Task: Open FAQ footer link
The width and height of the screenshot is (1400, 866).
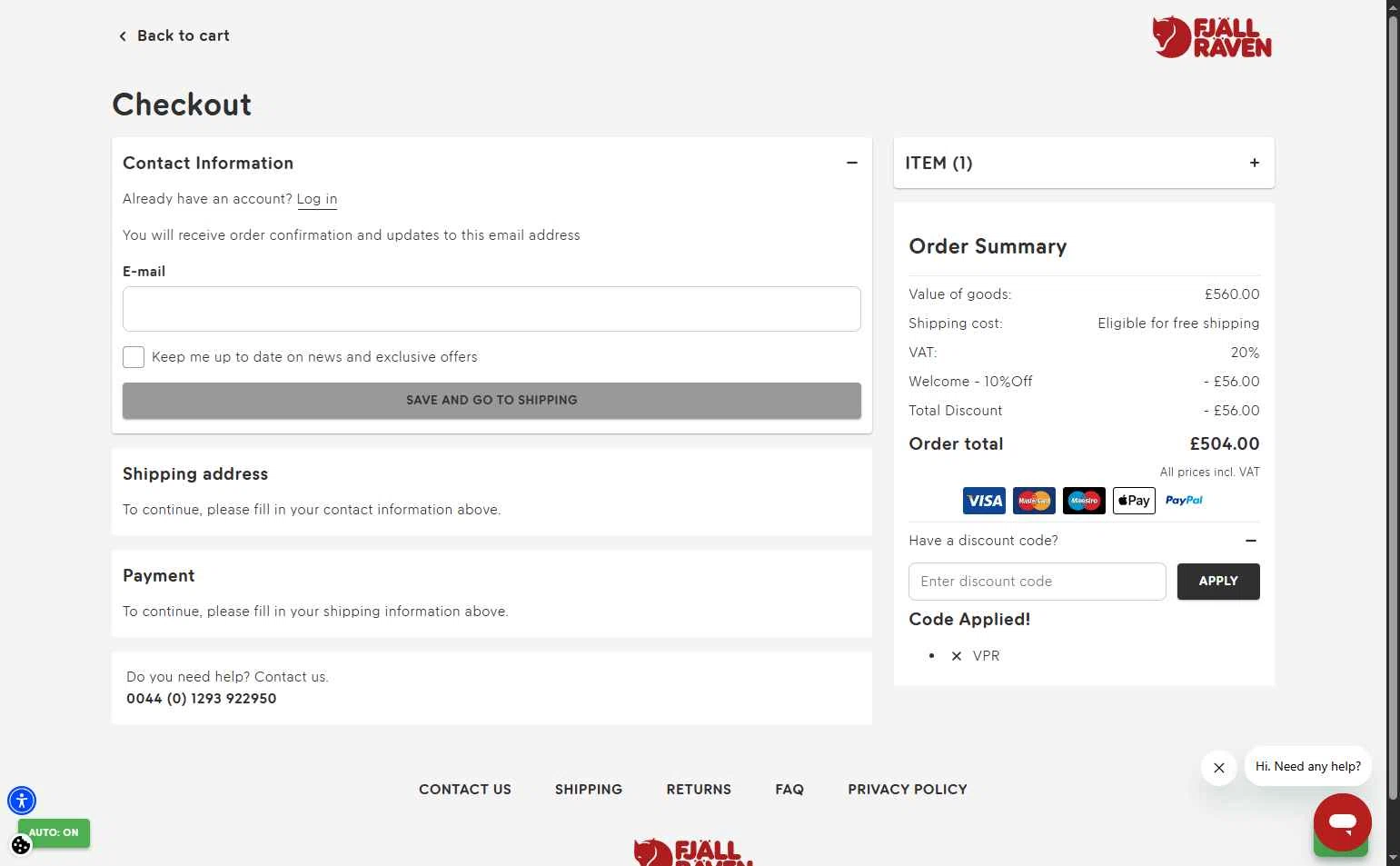Action: coord(789,790)
